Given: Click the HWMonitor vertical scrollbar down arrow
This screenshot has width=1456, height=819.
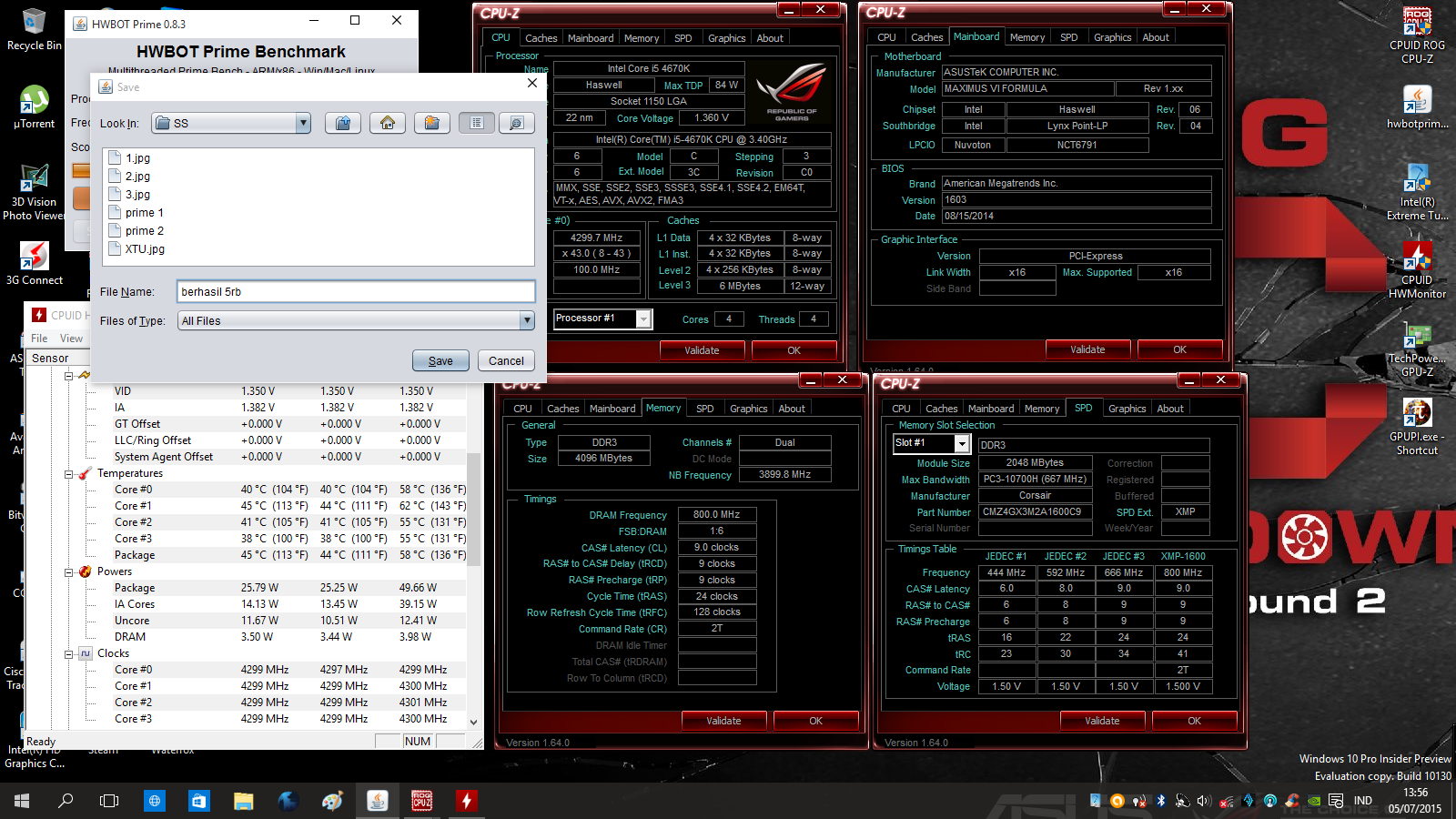Looking at the screenshot, I should (473, 722).
